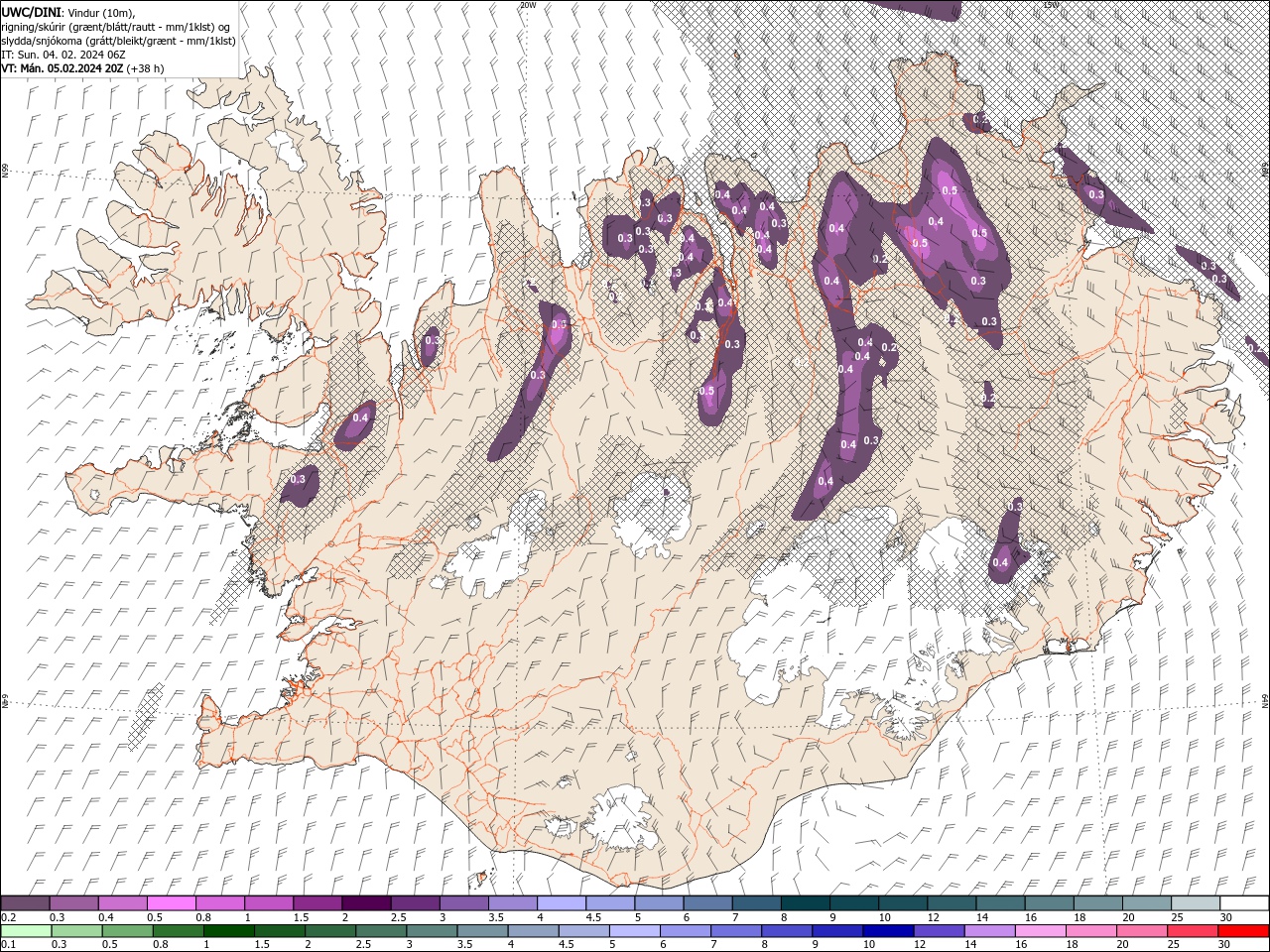Viewport: 1270px width, 952px height.
Task: Select the bright red 30 swatch ending lower legend
Action: pyautogui.click(x=1244, y=930)
